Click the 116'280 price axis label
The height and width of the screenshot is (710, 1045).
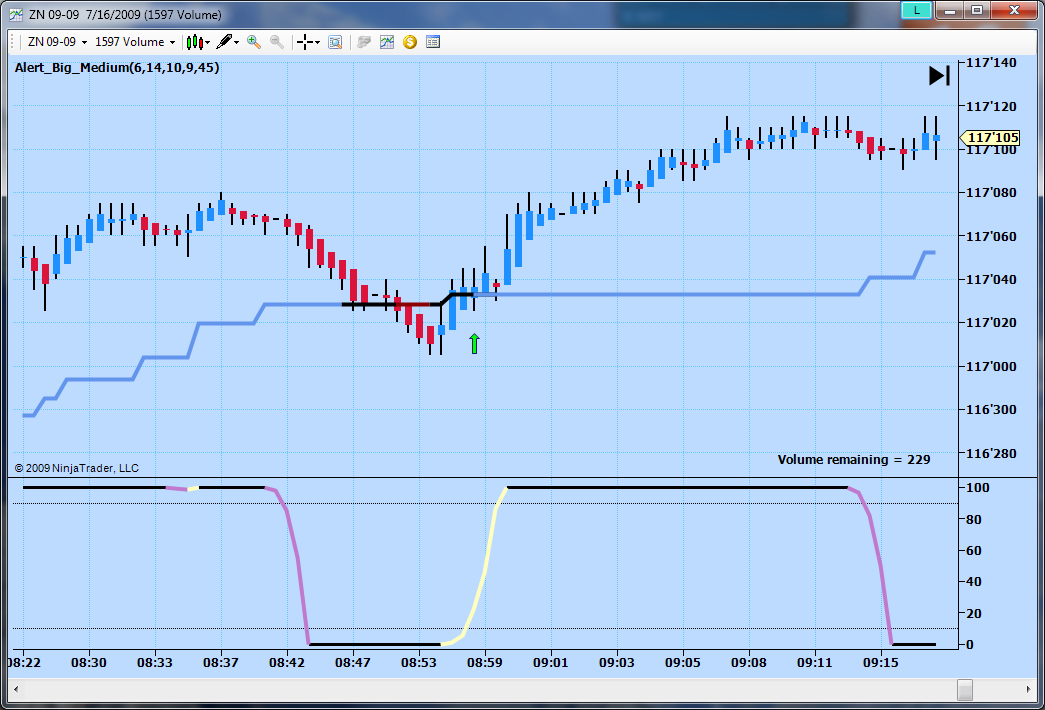(991, 453)
